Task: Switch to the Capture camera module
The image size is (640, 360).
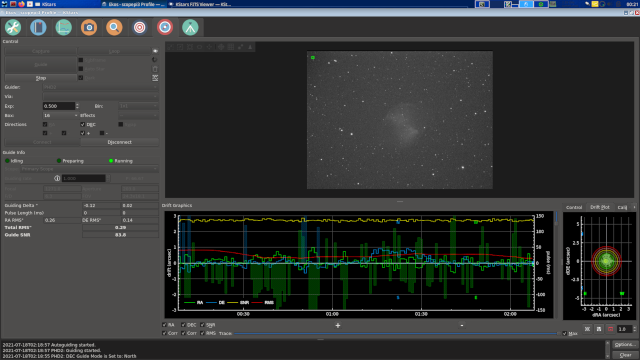Action: tap(89, 27)
